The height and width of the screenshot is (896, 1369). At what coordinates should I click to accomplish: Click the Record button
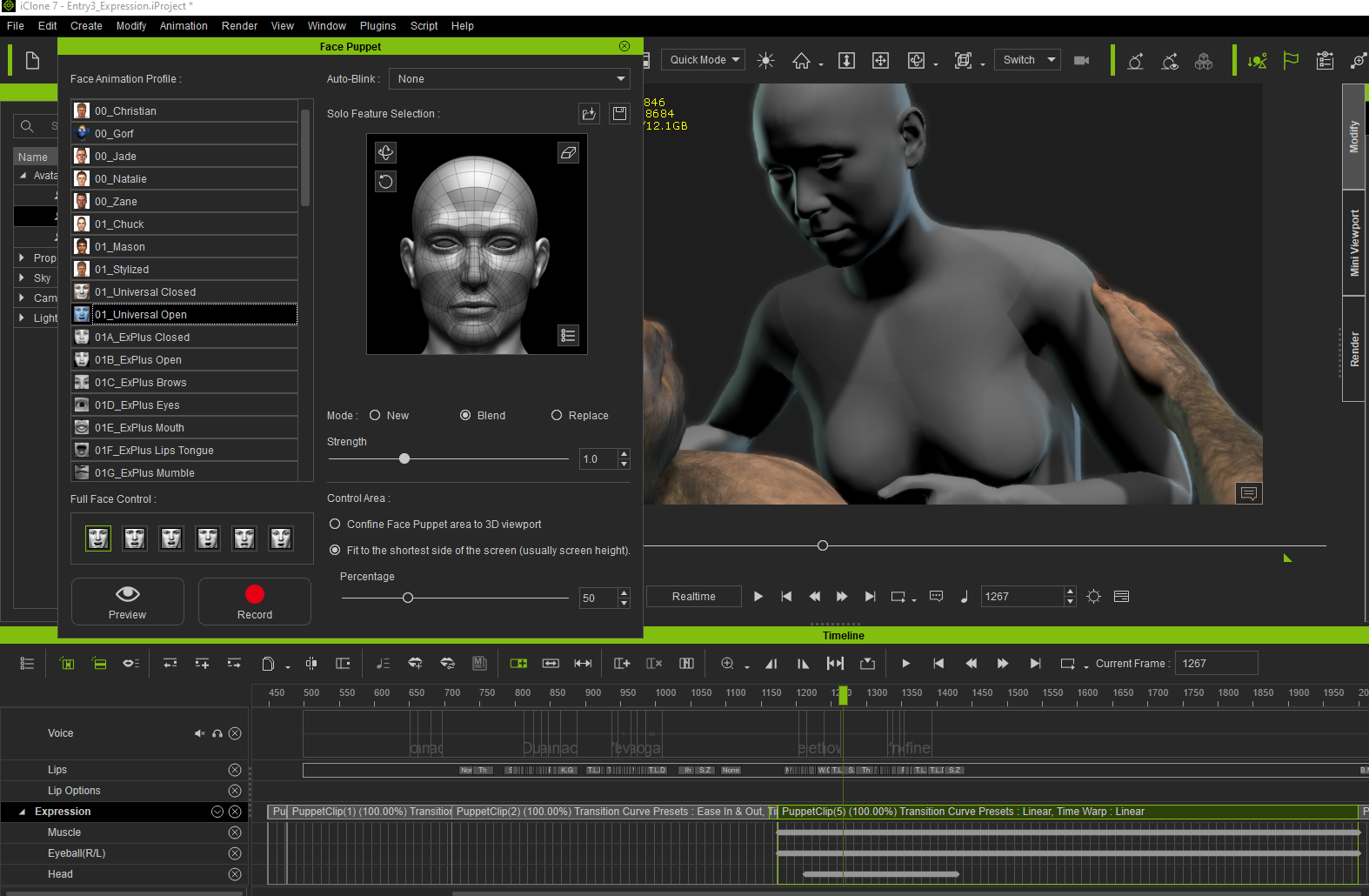point(255,601)
